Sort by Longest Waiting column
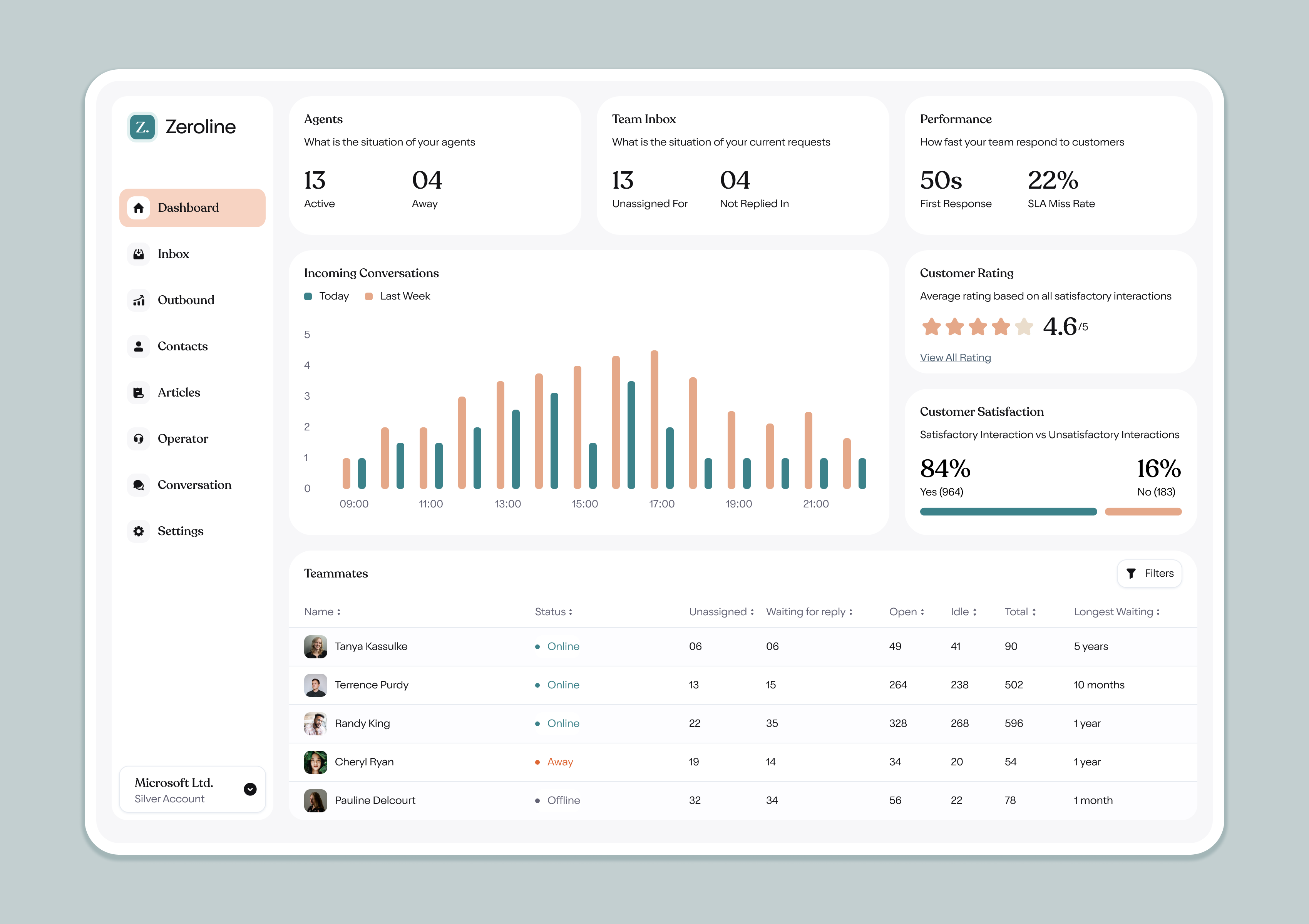The height and width of the screenshot is (924, 1309). click(x=1116, y=612)
